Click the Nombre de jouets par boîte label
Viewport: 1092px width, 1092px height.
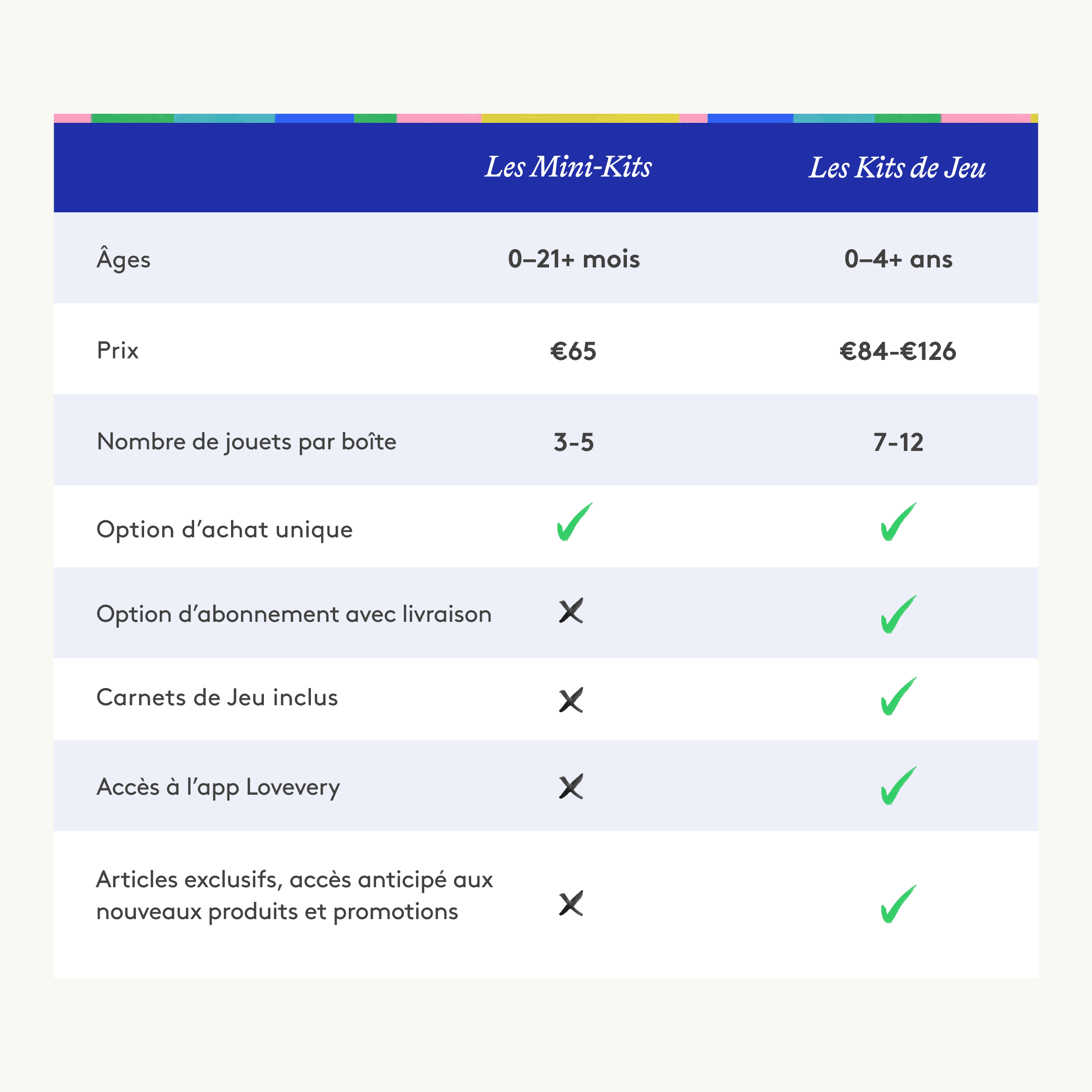[246, 441]
